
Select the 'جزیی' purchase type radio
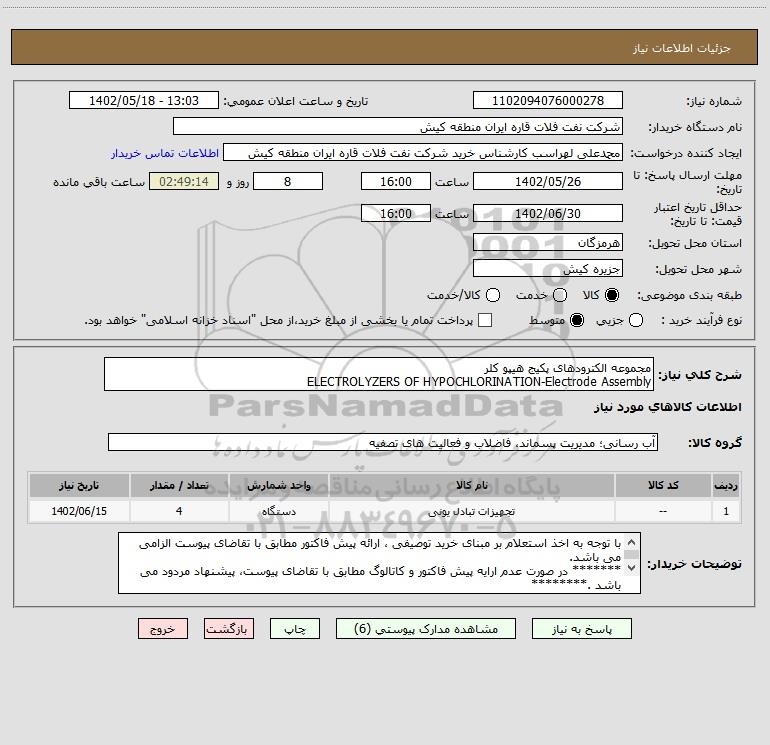click(635, 320)
